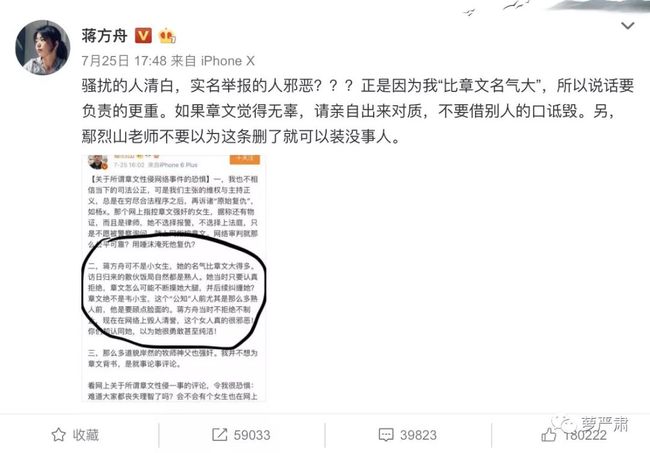Click the orange V verification badge
650x453 pixels.
[x=143, y=36]
